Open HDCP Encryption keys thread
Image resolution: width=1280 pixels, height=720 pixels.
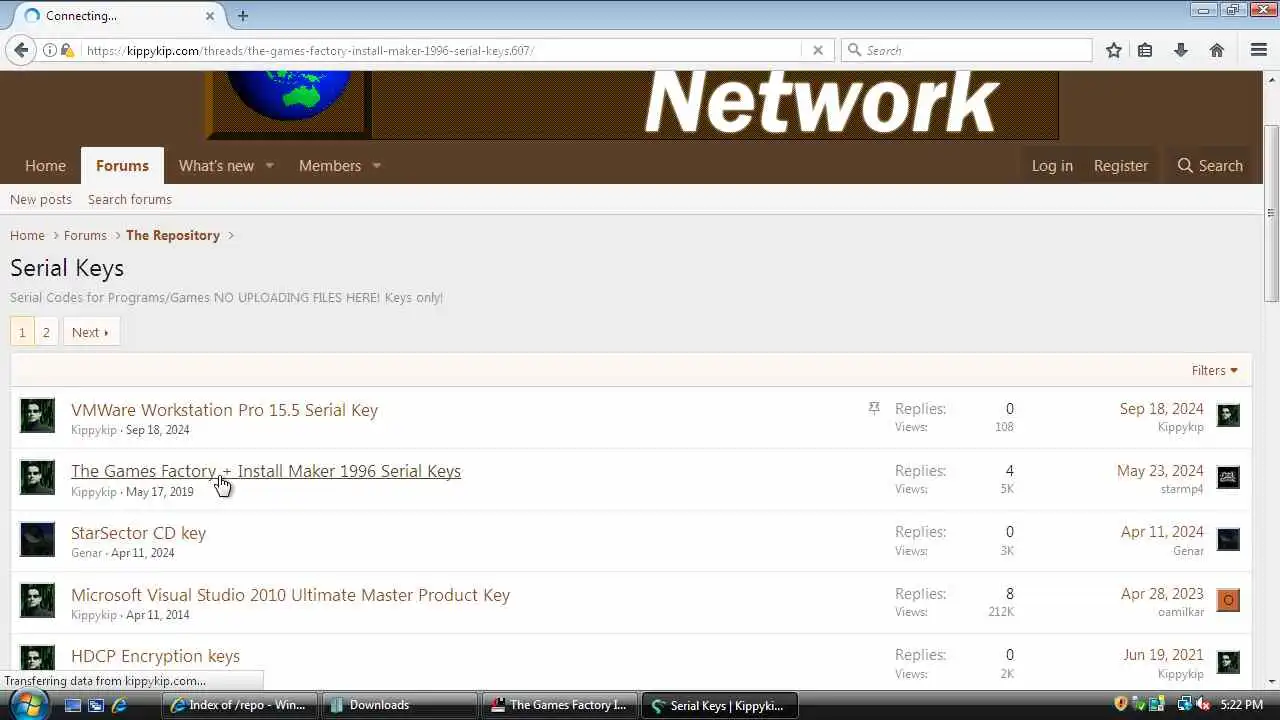pyautogui.click(x=155, y=656)
